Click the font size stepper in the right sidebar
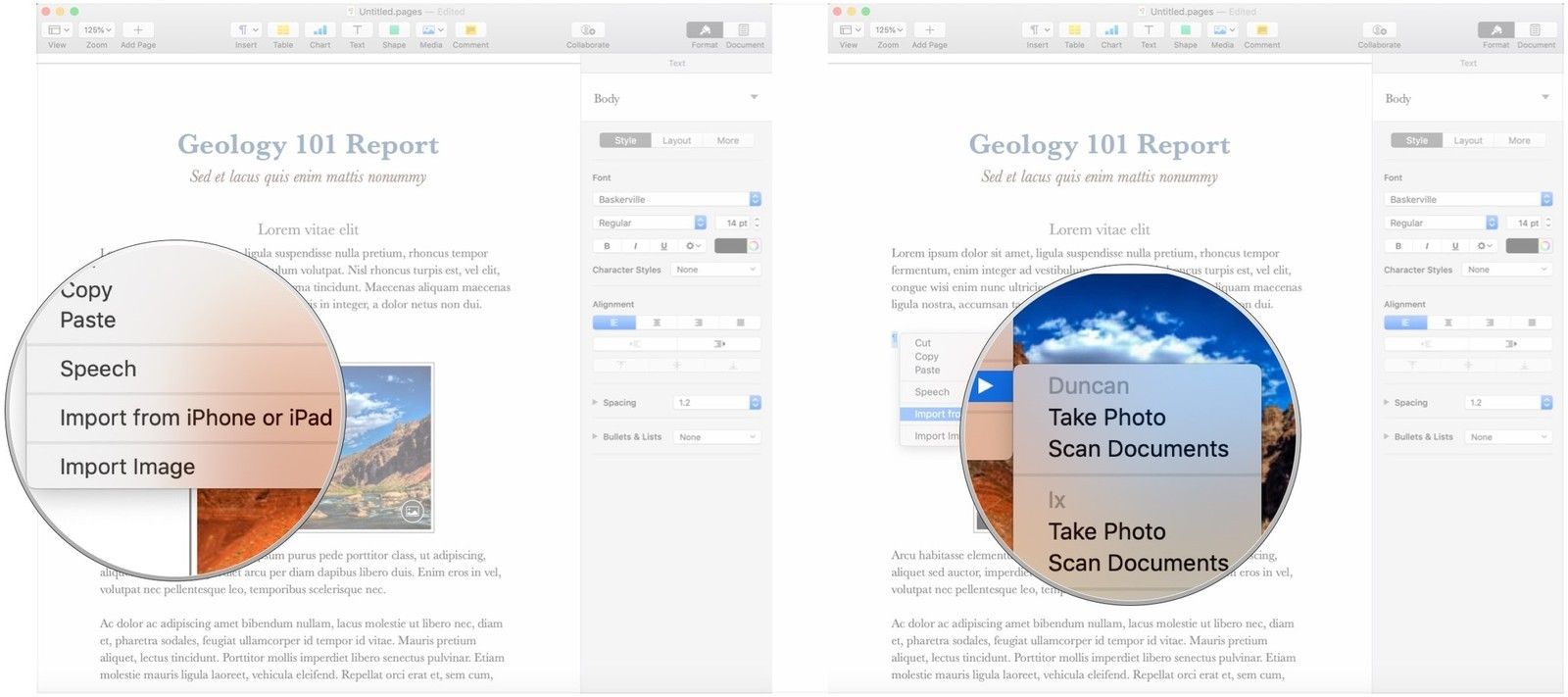 coord(1548,223)
